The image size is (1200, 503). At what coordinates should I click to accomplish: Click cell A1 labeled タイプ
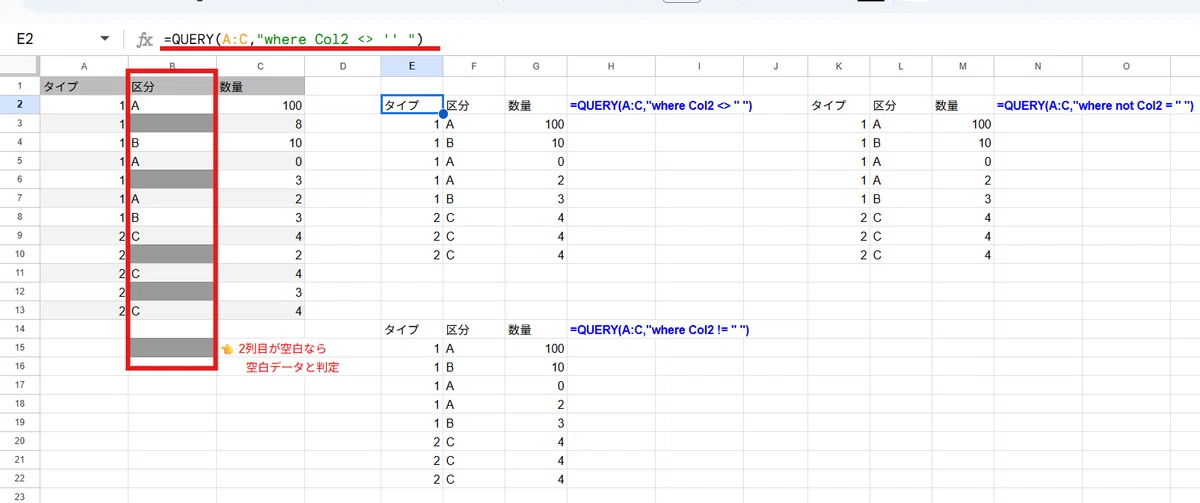(x=84, y=86)
